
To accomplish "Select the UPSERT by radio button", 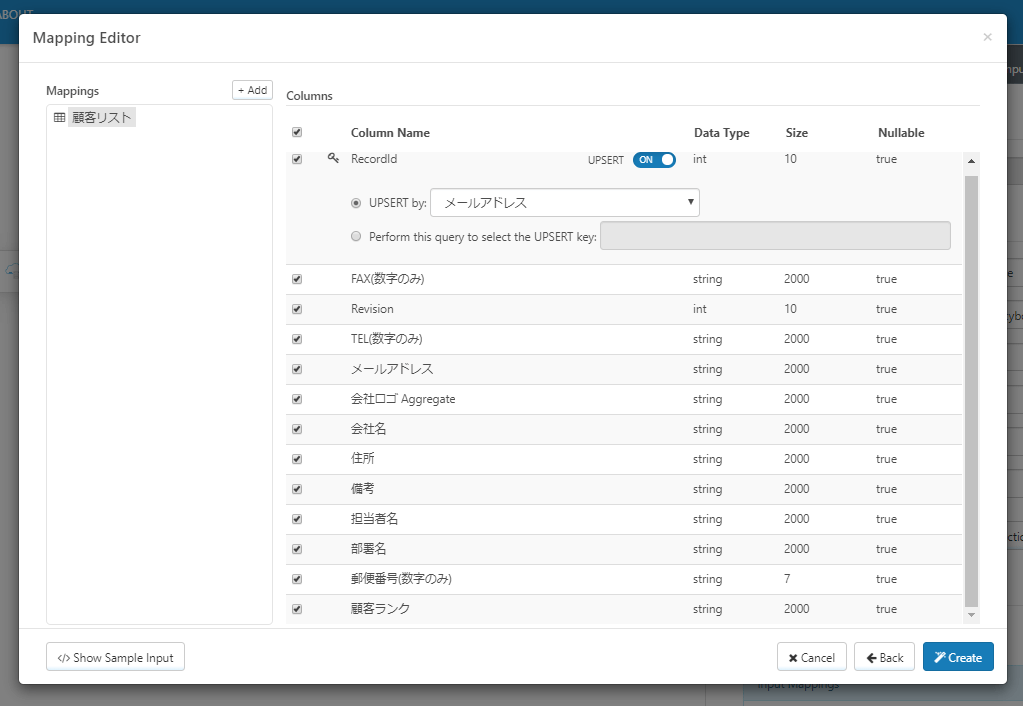I will (x=356, y=203).
